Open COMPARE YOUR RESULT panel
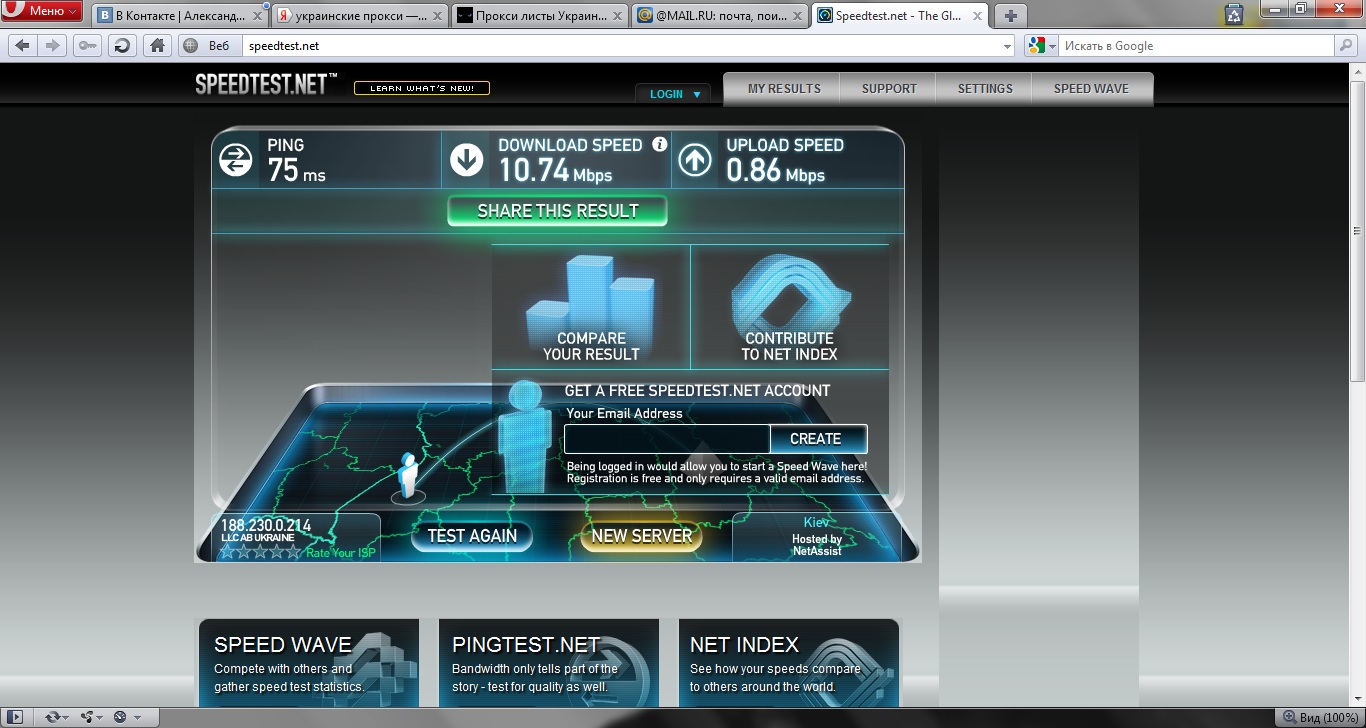Viewport: 1366px width, 728px height. click(x=591, y=307)
